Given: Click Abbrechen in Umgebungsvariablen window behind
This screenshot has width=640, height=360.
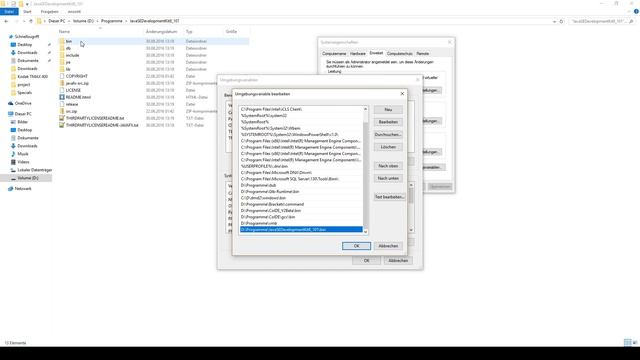Looking at the screenshot, I should tap(398, 260).
